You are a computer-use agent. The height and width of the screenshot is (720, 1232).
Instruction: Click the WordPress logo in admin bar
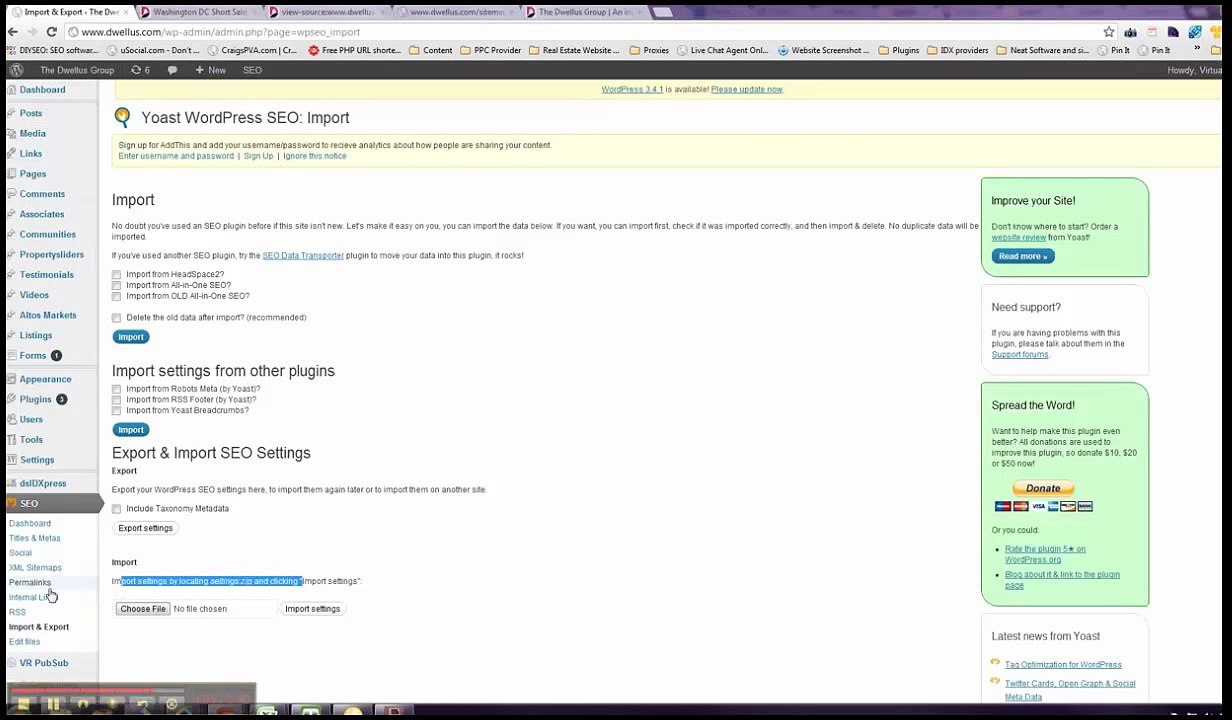(x=16, y=70)
